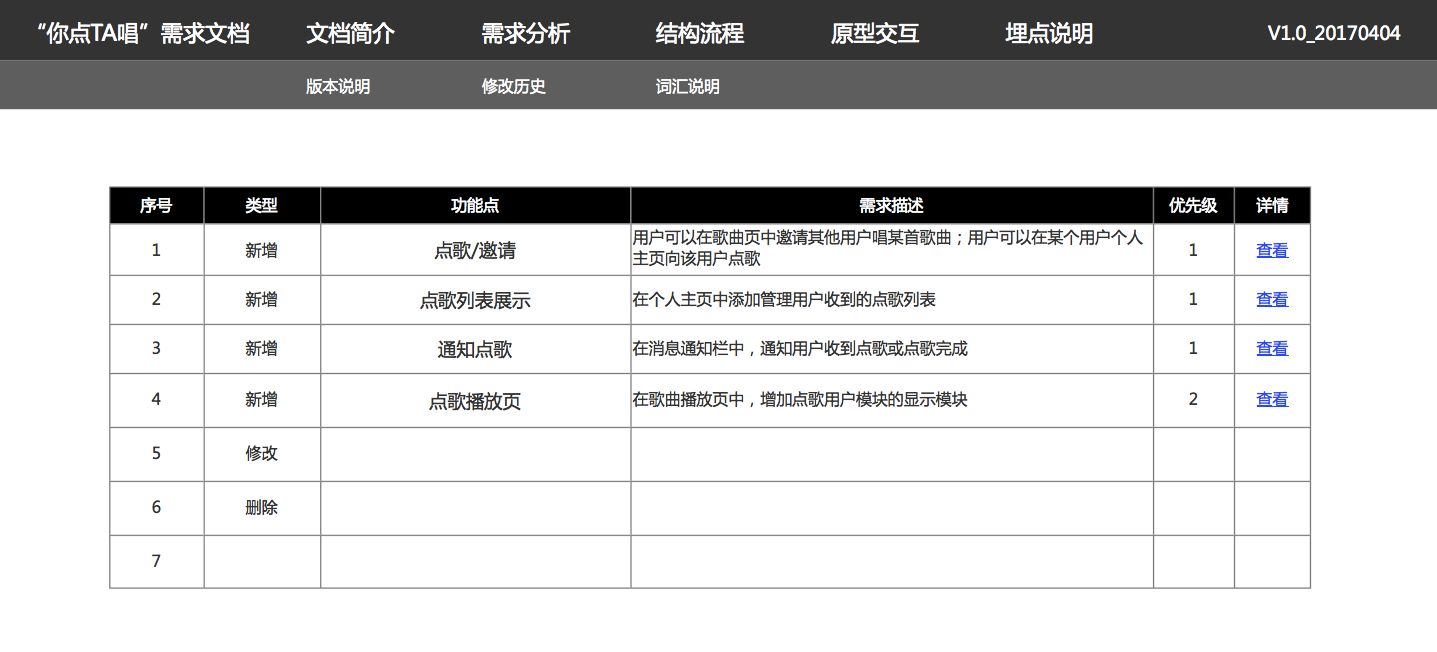Switch to the 原型交互 tab
Image resolution: width=1437 pixels, height=652 pixels.
click(x=874, y=33)
